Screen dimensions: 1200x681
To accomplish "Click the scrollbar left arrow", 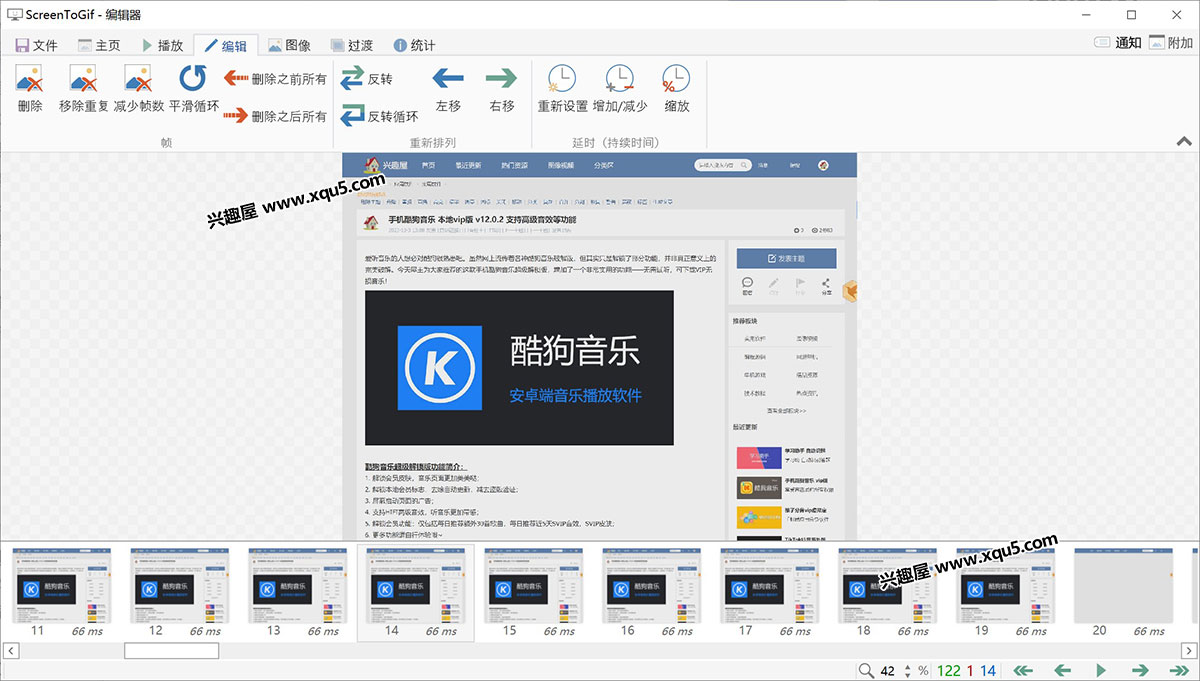I will coord(10,651).
